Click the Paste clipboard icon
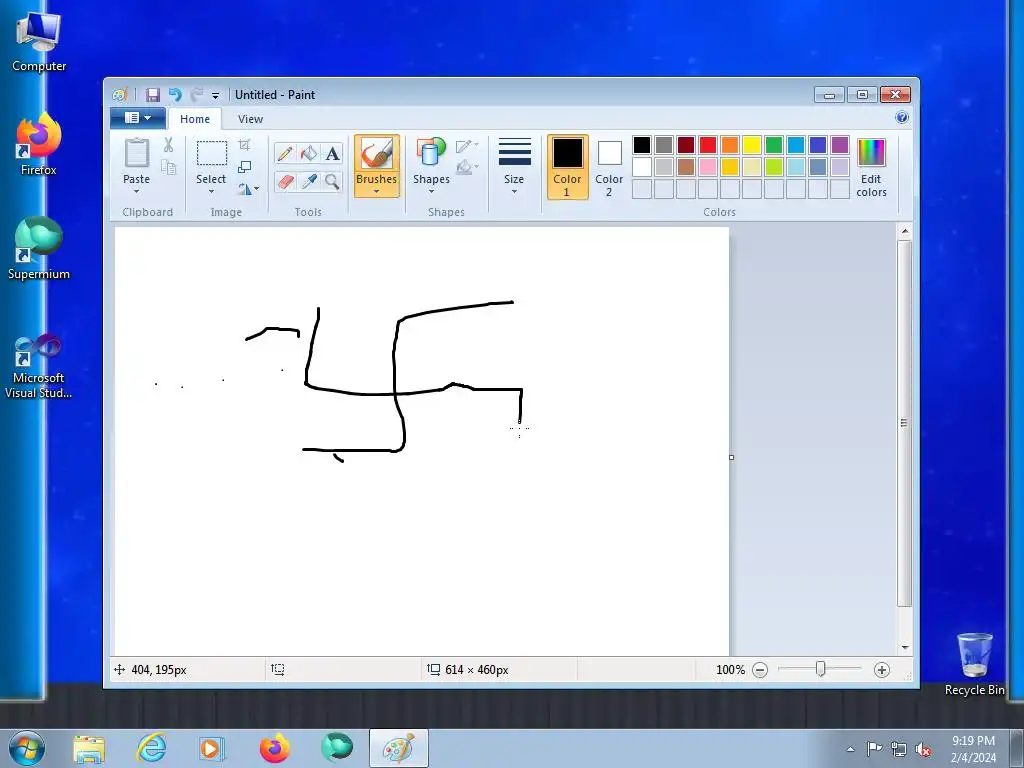Screen dimensions: 1024x768 pos(136,153)
